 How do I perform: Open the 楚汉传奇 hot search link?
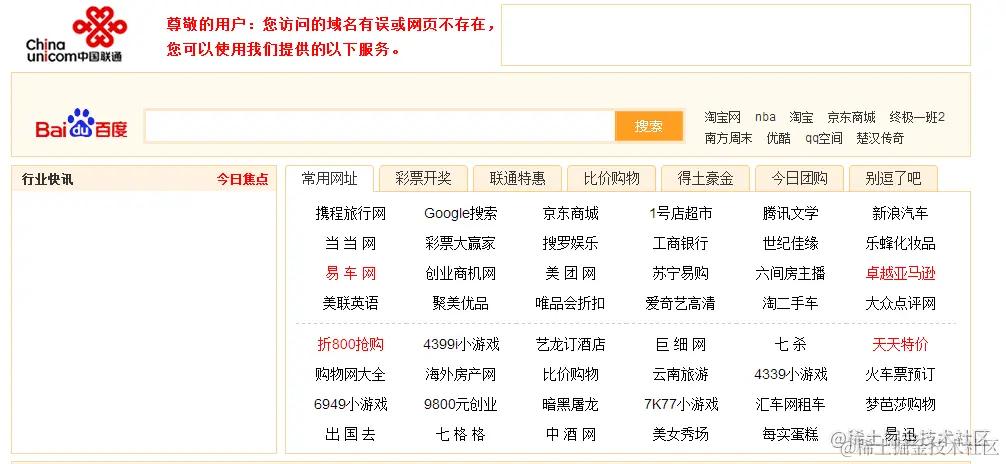coord(880,138)
